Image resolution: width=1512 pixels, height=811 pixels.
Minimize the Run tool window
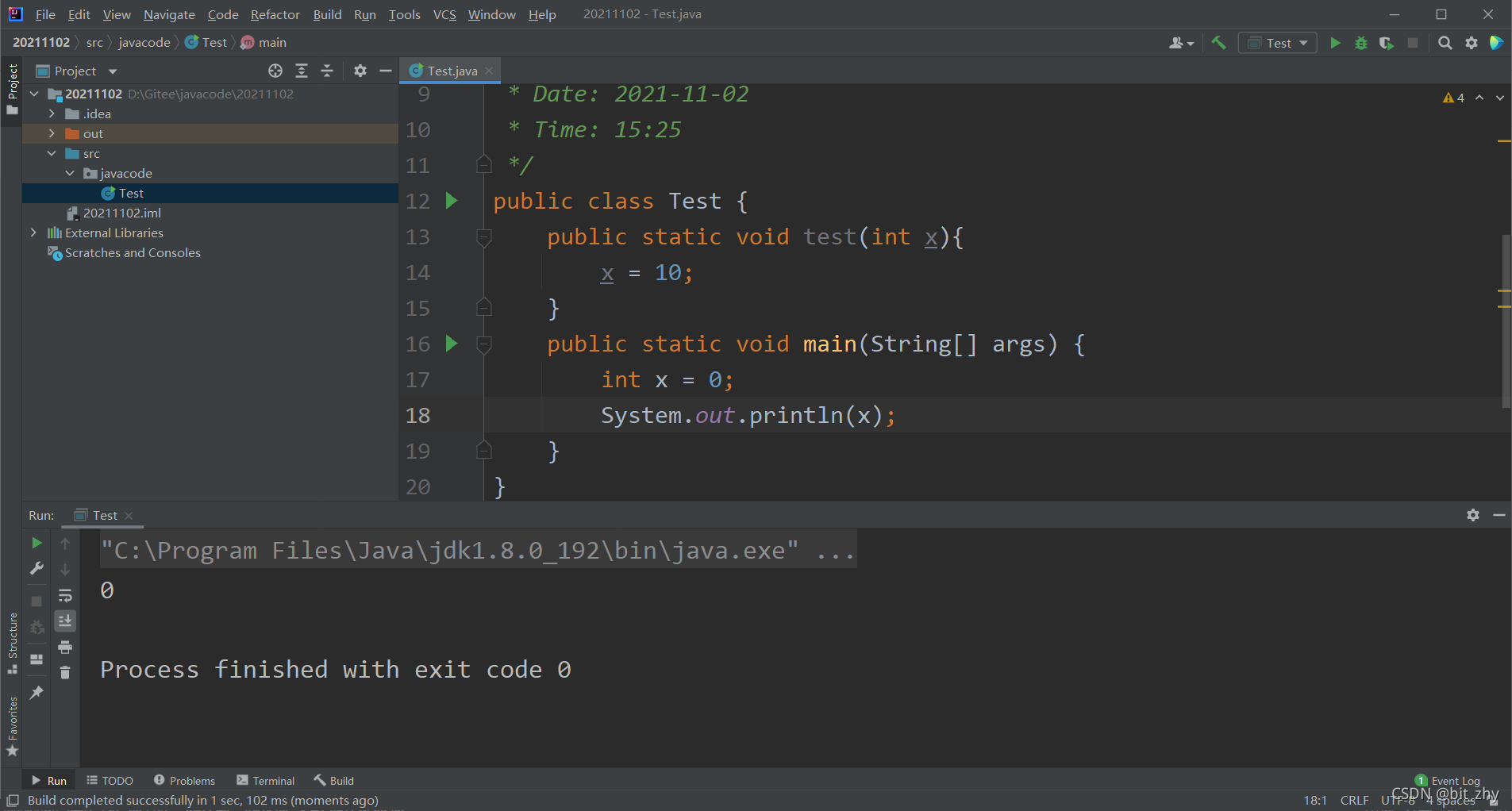click(x=1499, y=515)
